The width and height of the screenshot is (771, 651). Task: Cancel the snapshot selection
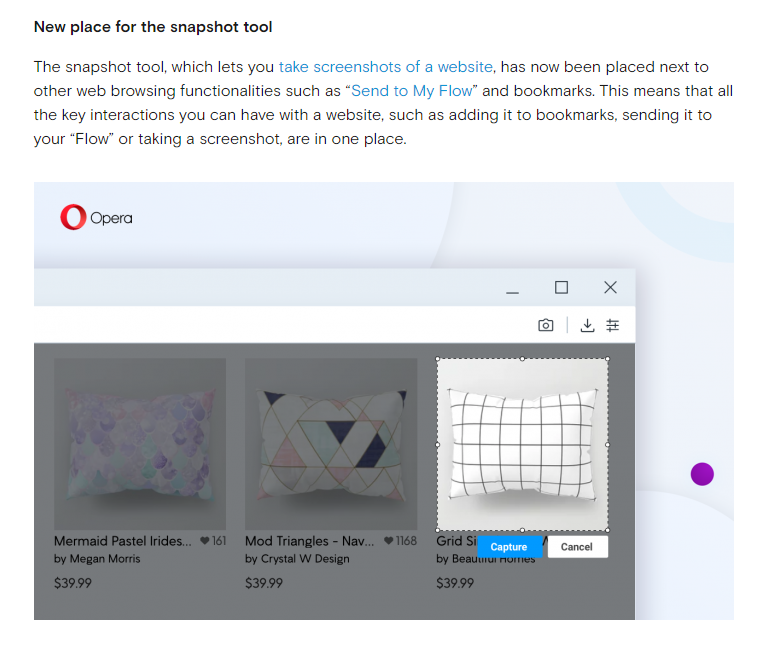pos(577,547)
